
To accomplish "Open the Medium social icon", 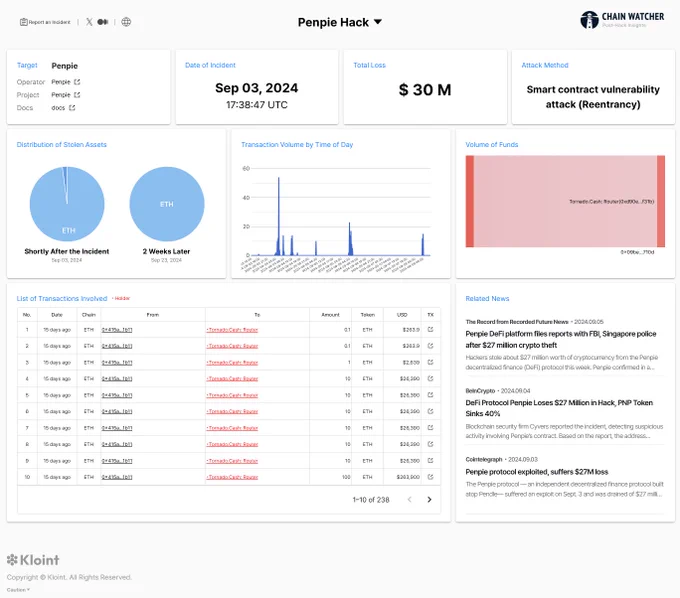I will point(103,22).
